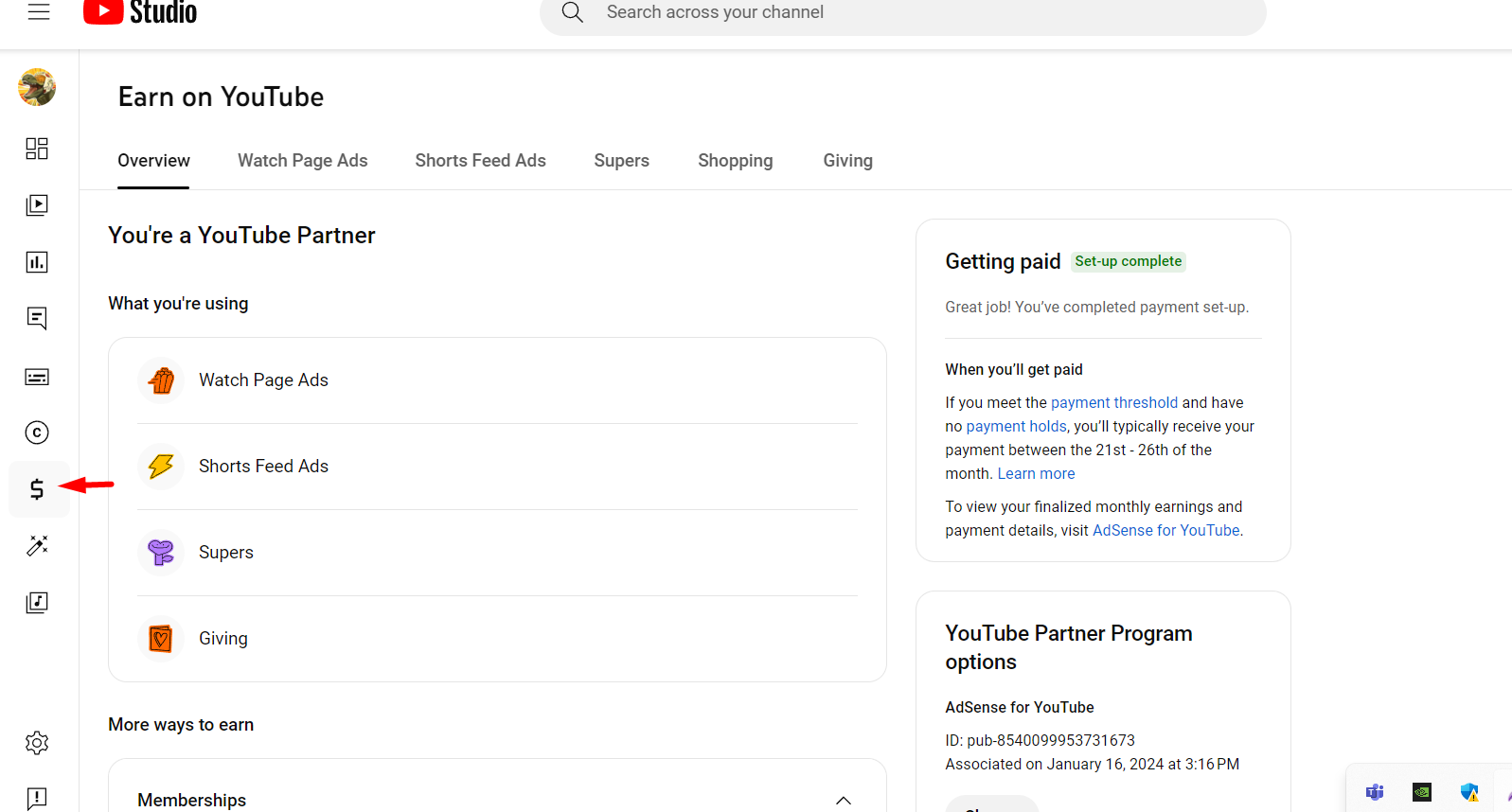Switch to the Watch Page Ads tab
1512x812 pixels.
pos(303,161)
